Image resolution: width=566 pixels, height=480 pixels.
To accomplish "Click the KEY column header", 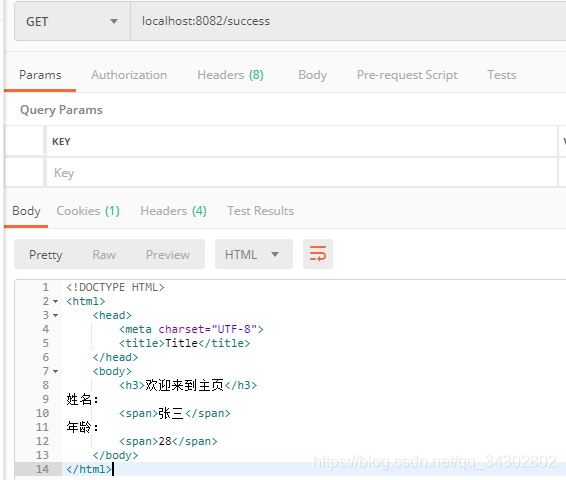I will click(61, 141).
